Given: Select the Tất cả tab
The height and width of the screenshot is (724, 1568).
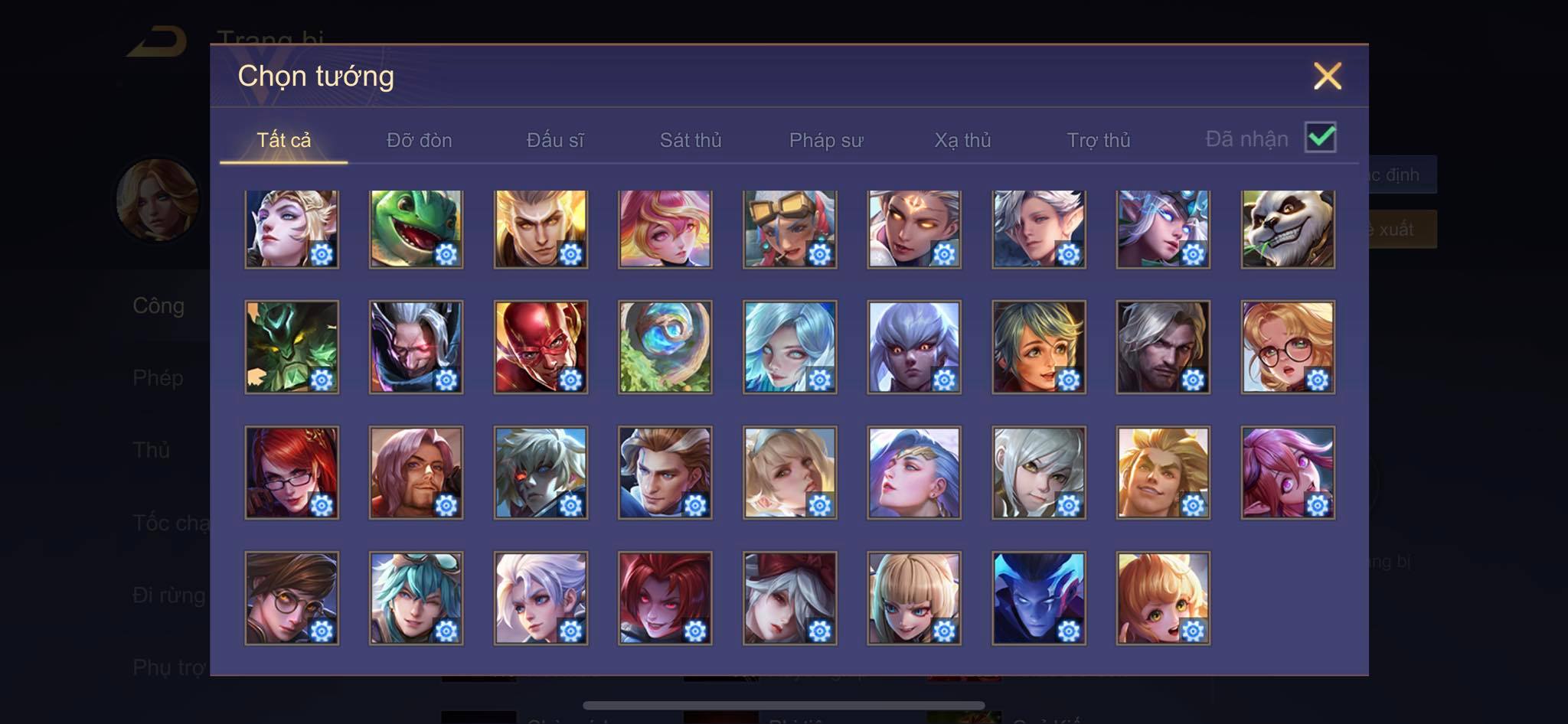Looking at the screenshot, I should point(283,140).
